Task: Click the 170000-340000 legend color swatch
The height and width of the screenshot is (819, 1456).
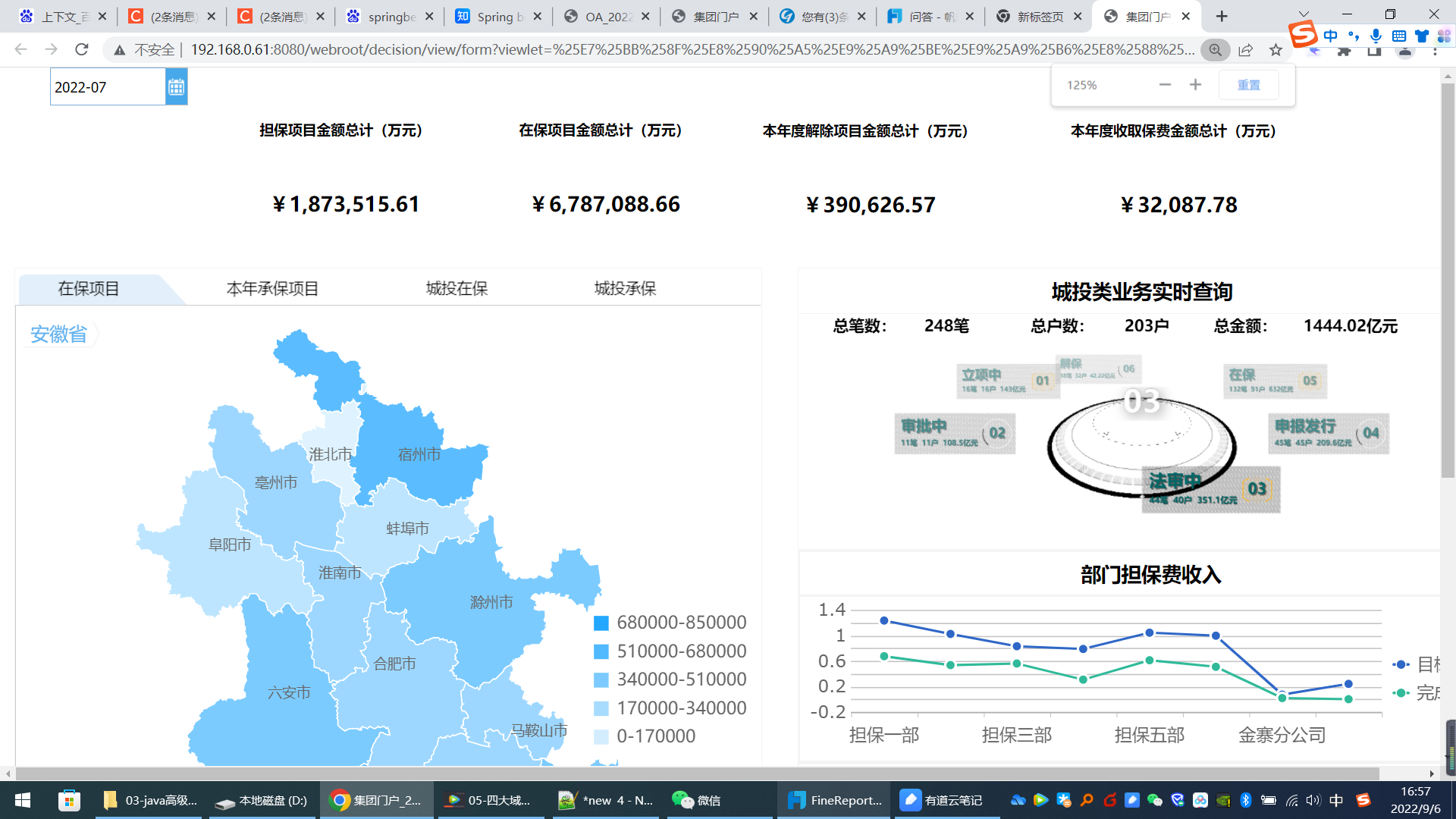Action: click(x=601, y=708)
